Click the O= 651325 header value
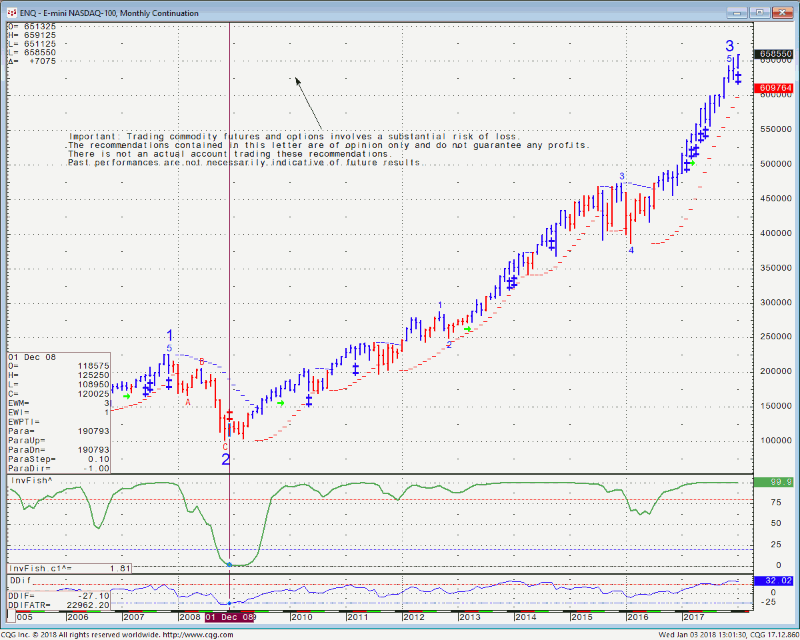 32,27
